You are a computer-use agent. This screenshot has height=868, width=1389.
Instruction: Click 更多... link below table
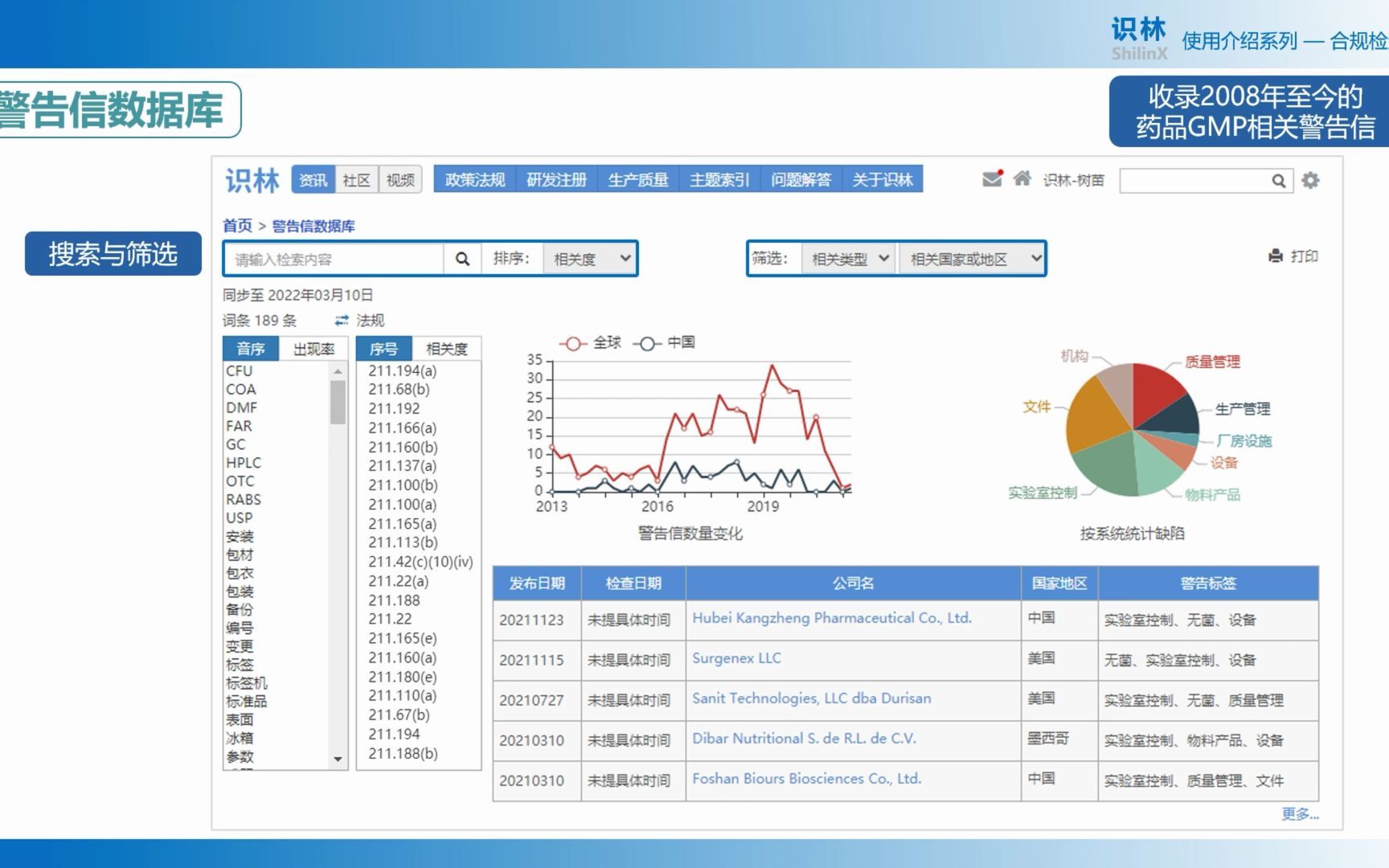pyautogui.click(x=1300, y=814)
